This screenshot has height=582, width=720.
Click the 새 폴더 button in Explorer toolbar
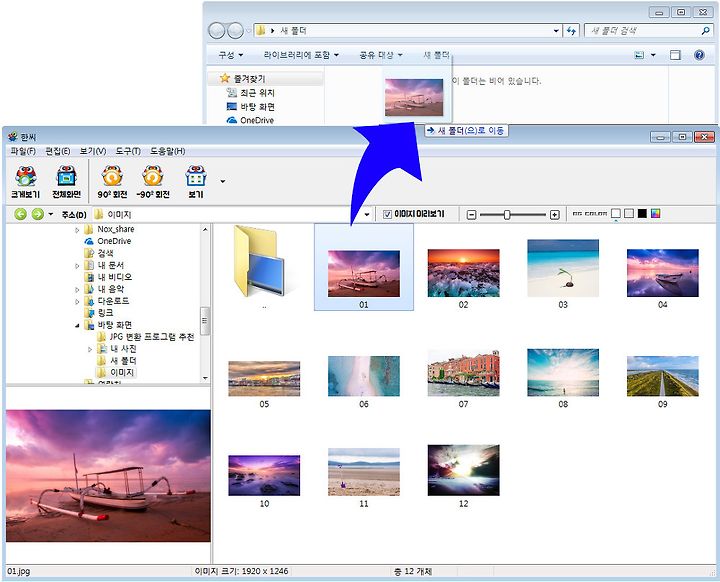[x=436, y=55]
